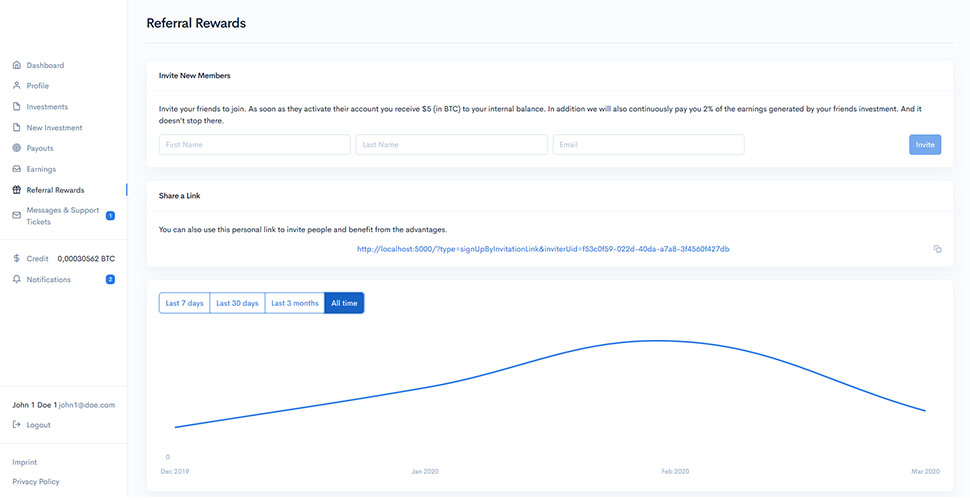Click the Dashboard home icon
Screen dimensions: 970x500
click(16, 65)
